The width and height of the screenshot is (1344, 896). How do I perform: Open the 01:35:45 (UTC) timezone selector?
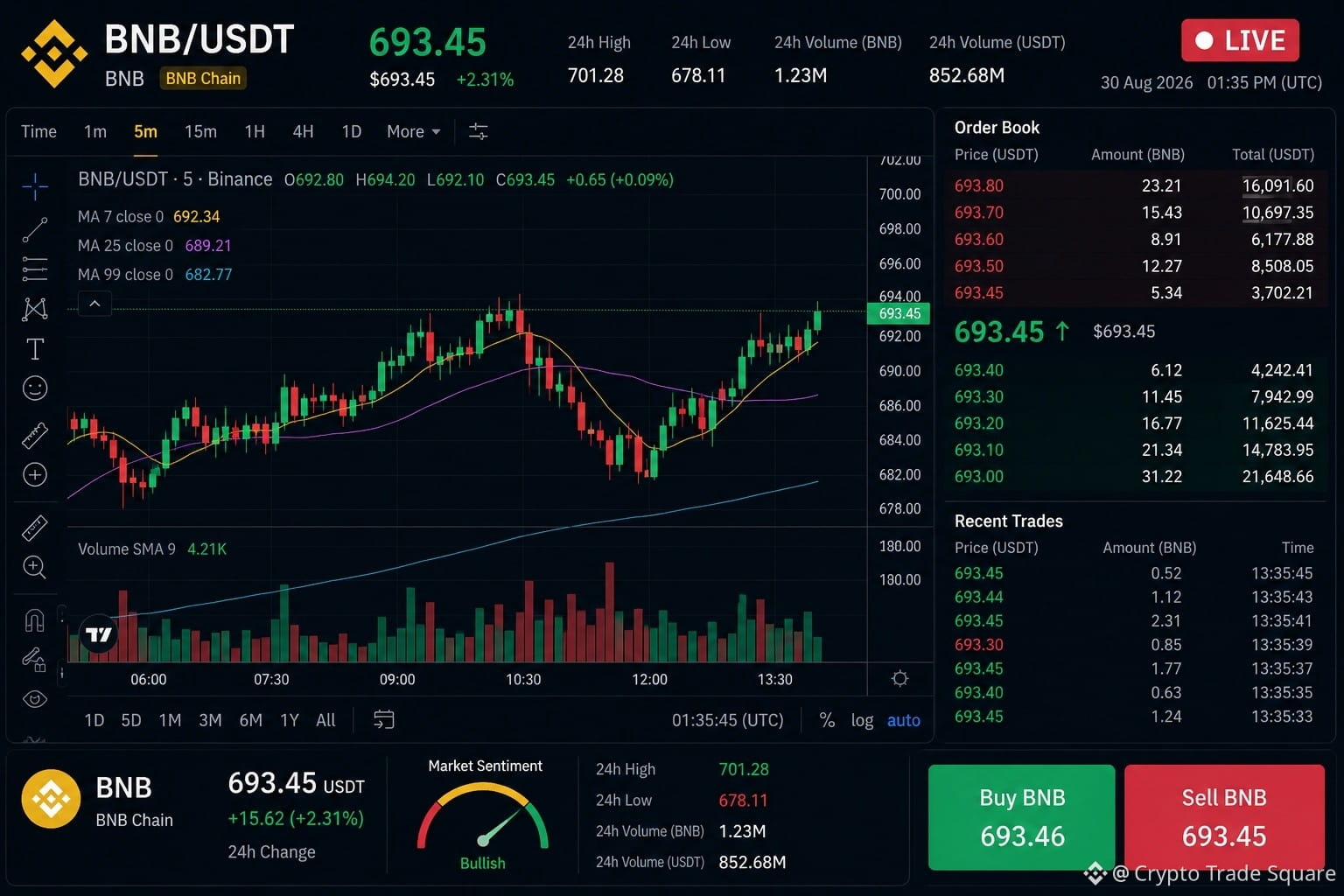[728, 720]
